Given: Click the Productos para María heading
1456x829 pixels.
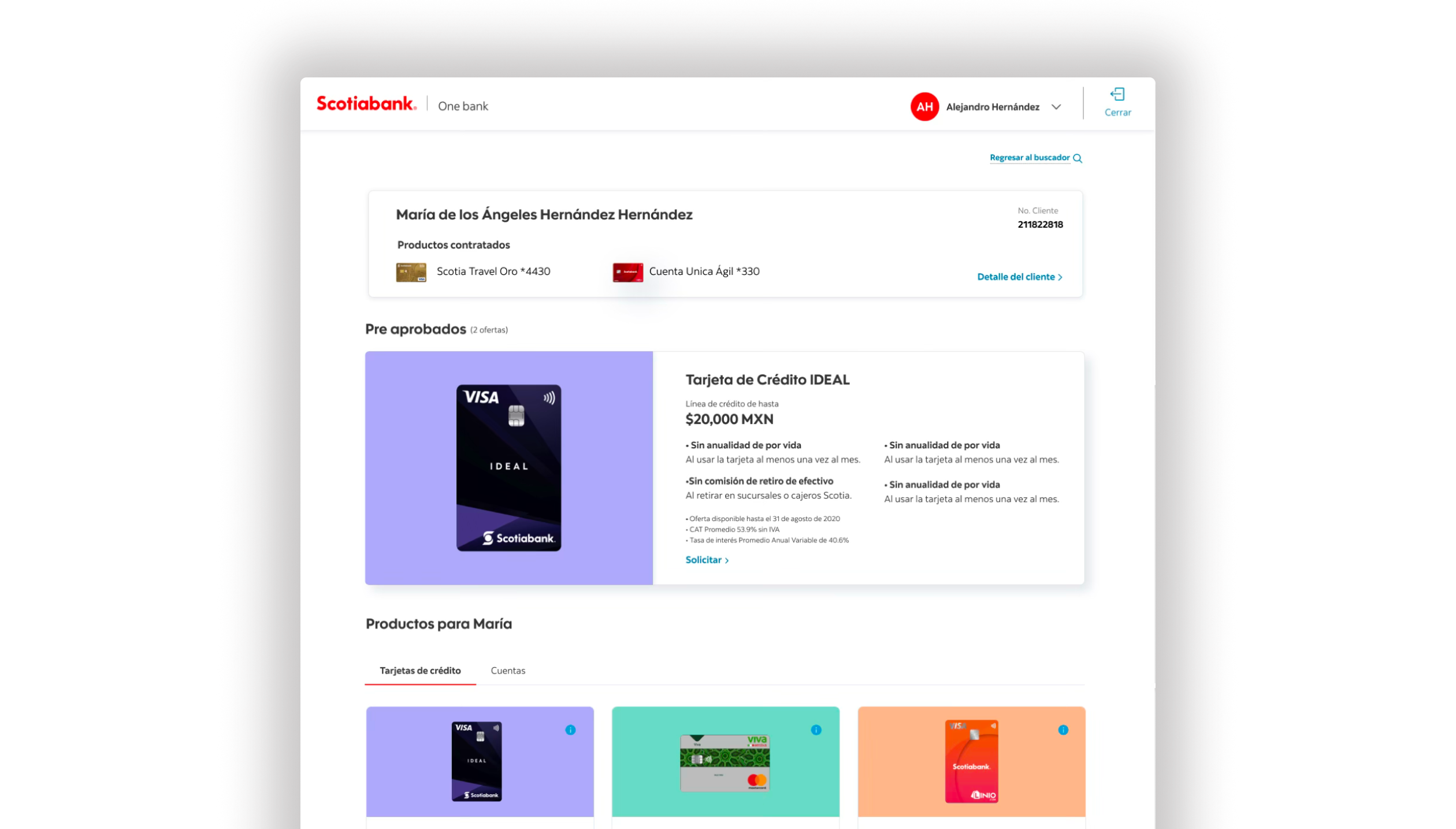Looking at the screenshot, I should point(439,623).
